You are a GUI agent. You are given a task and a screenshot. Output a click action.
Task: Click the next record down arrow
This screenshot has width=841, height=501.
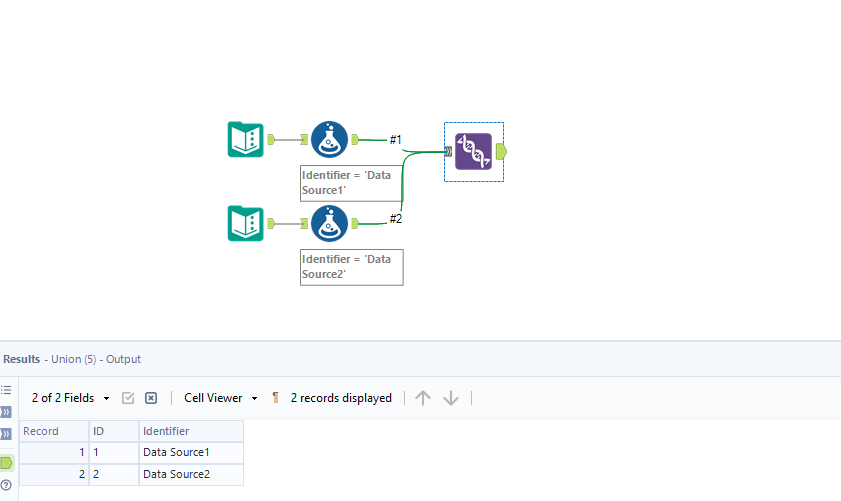[451, 398]
